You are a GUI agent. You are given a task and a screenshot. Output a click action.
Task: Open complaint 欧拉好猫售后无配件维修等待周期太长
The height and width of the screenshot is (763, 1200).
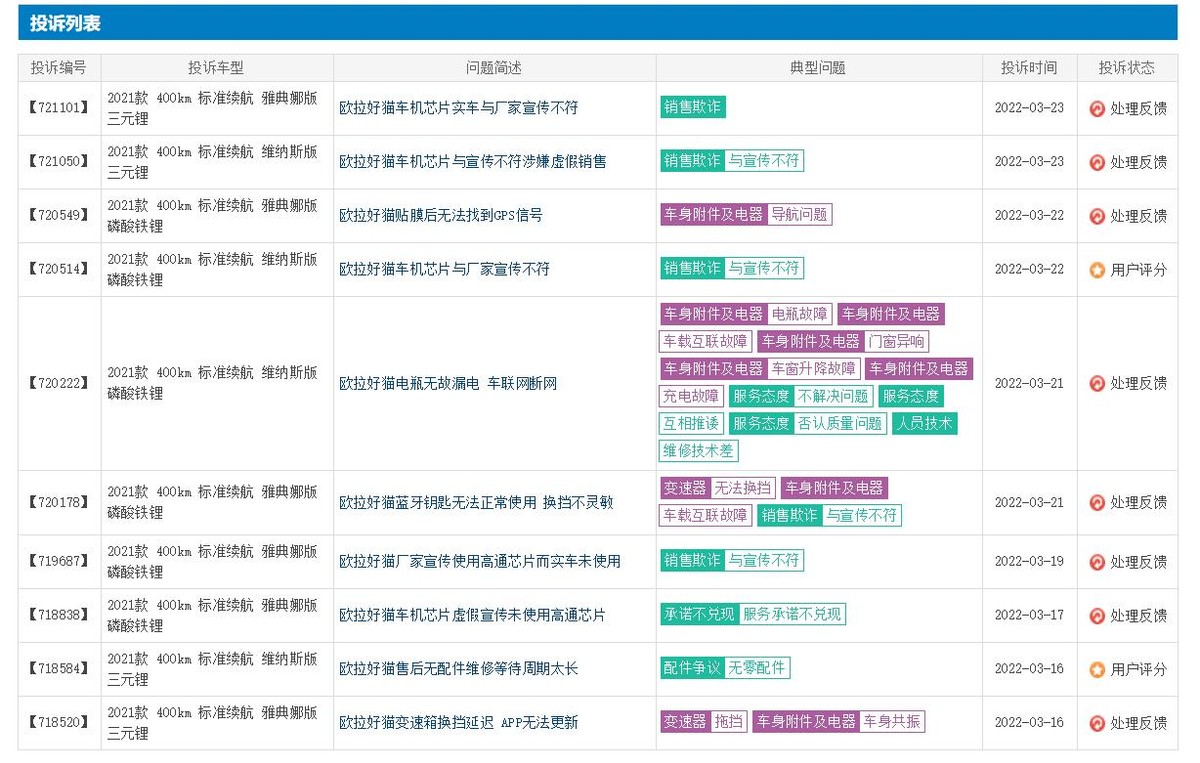pos(458,668)
